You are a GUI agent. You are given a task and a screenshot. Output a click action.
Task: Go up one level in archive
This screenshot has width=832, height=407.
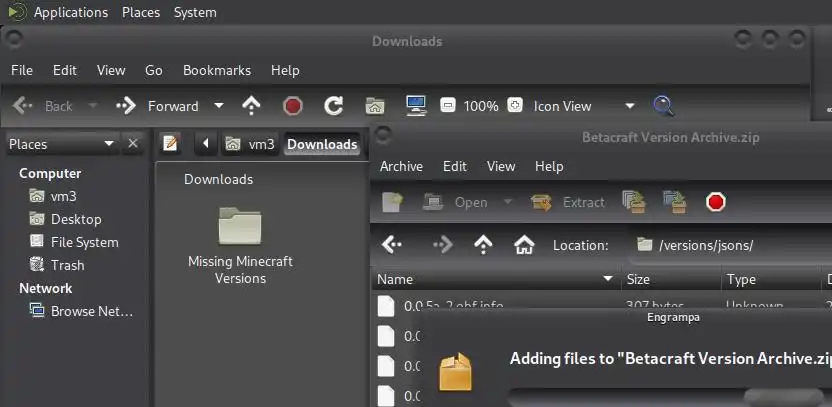pos(483,245)
